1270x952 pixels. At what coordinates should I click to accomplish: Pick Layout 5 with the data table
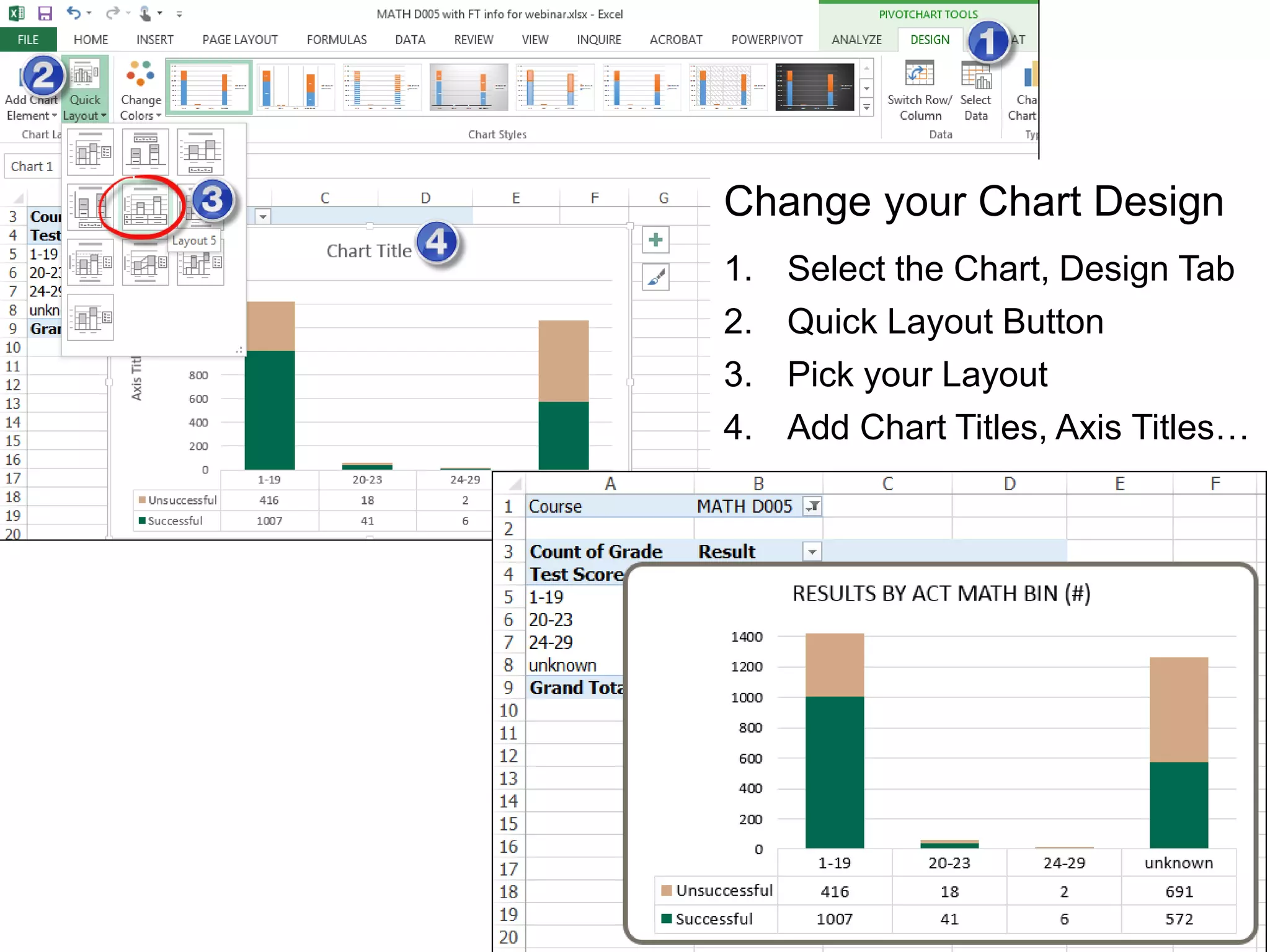[x=146, y=207]
